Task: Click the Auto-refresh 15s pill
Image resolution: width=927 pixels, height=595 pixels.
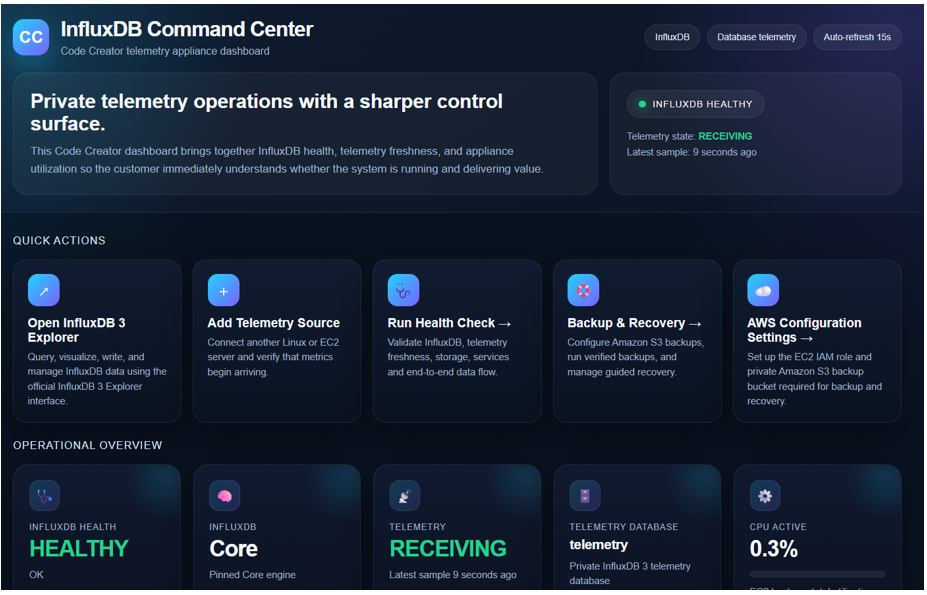Action: [x=857, y=37]
